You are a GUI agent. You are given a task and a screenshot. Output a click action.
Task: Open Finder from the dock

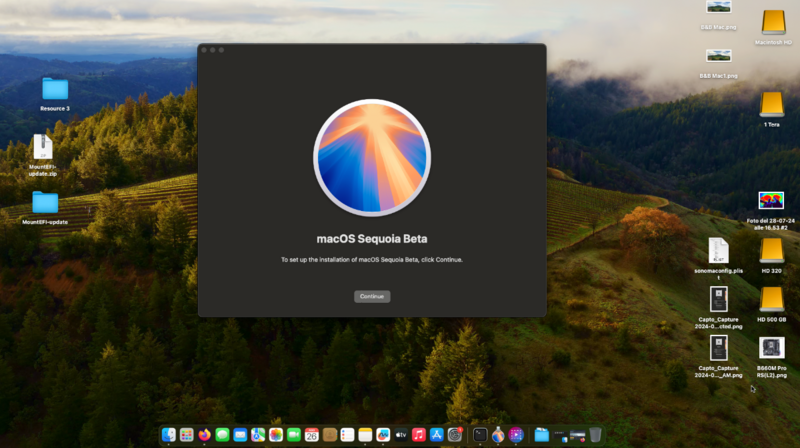coord(169,435)
